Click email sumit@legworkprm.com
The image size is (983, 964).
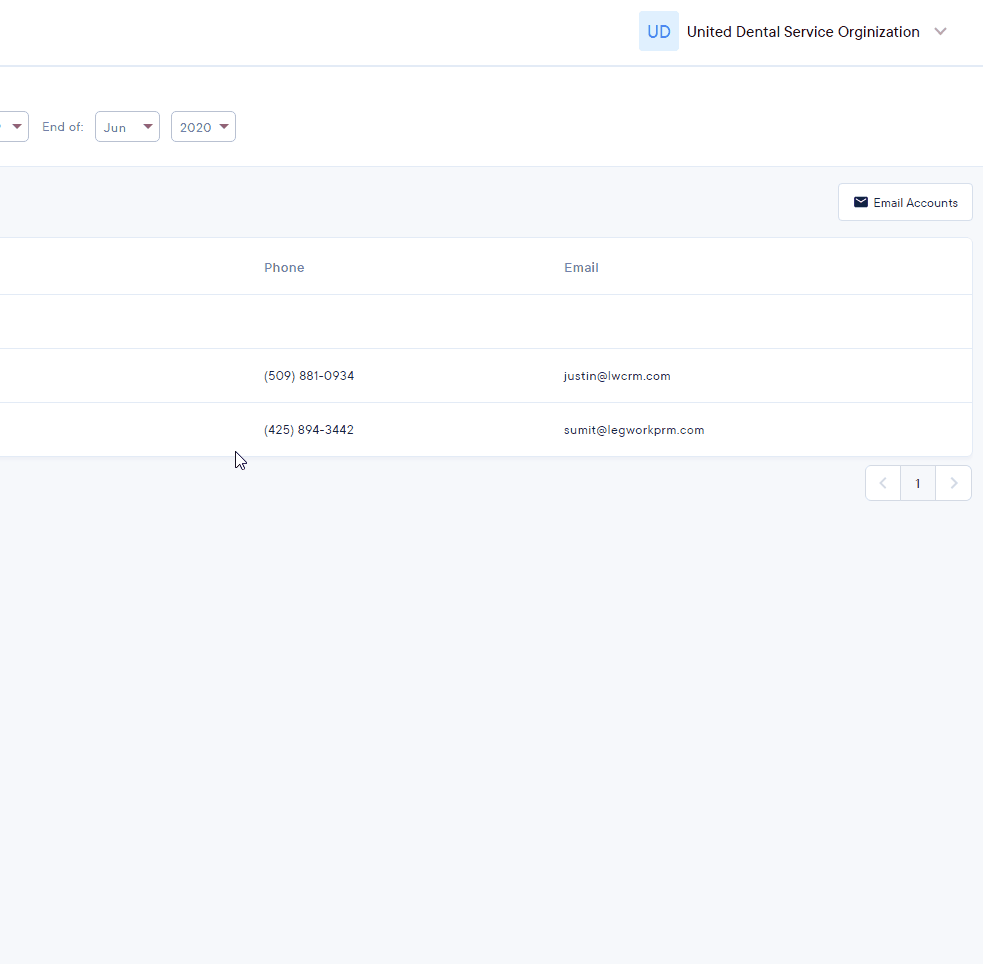point(634,430)
